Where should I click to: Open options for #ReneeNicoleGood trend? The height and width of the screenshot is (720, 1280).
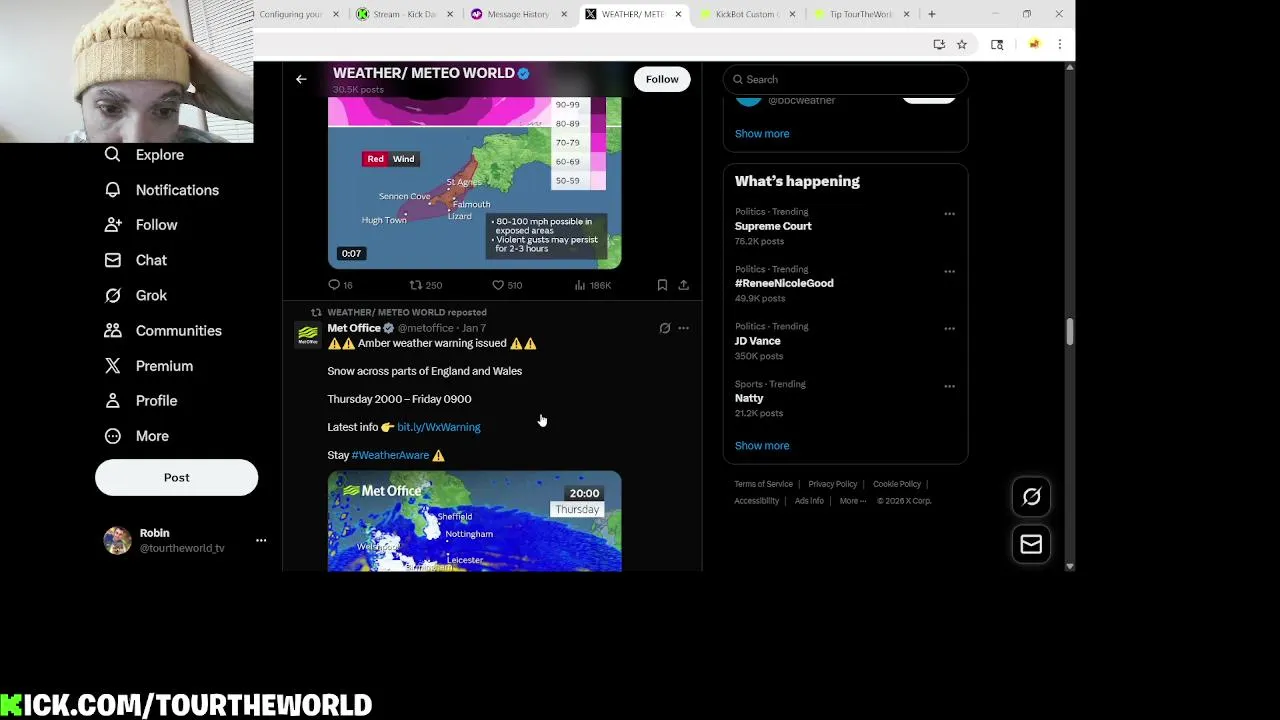point(949,271)
